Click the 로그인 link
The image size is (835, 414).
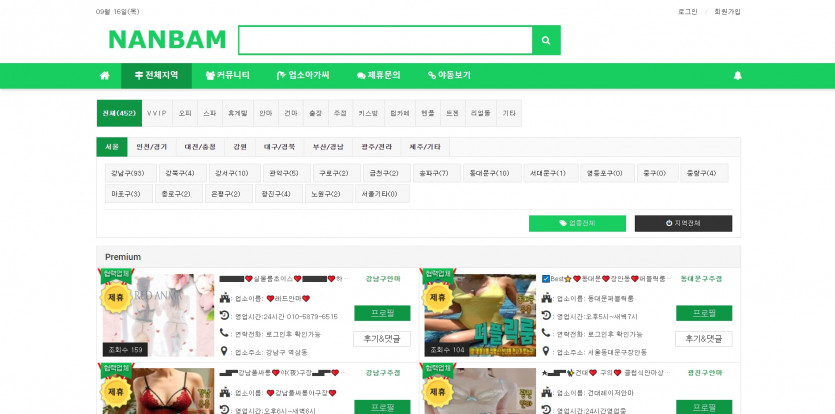687,12
